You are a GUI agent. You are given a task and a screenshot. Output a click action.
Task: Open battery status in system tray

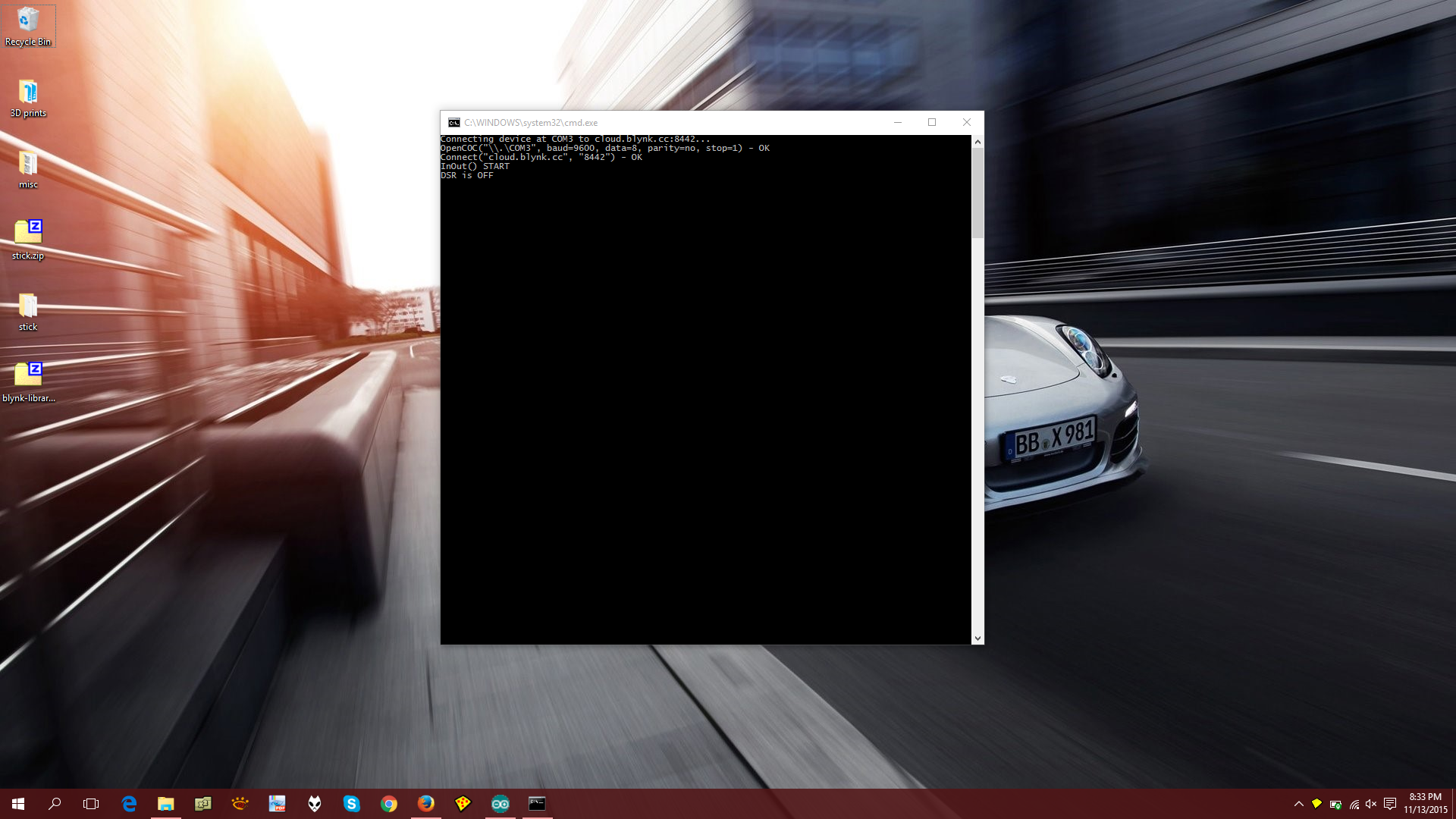point(1335,805)
